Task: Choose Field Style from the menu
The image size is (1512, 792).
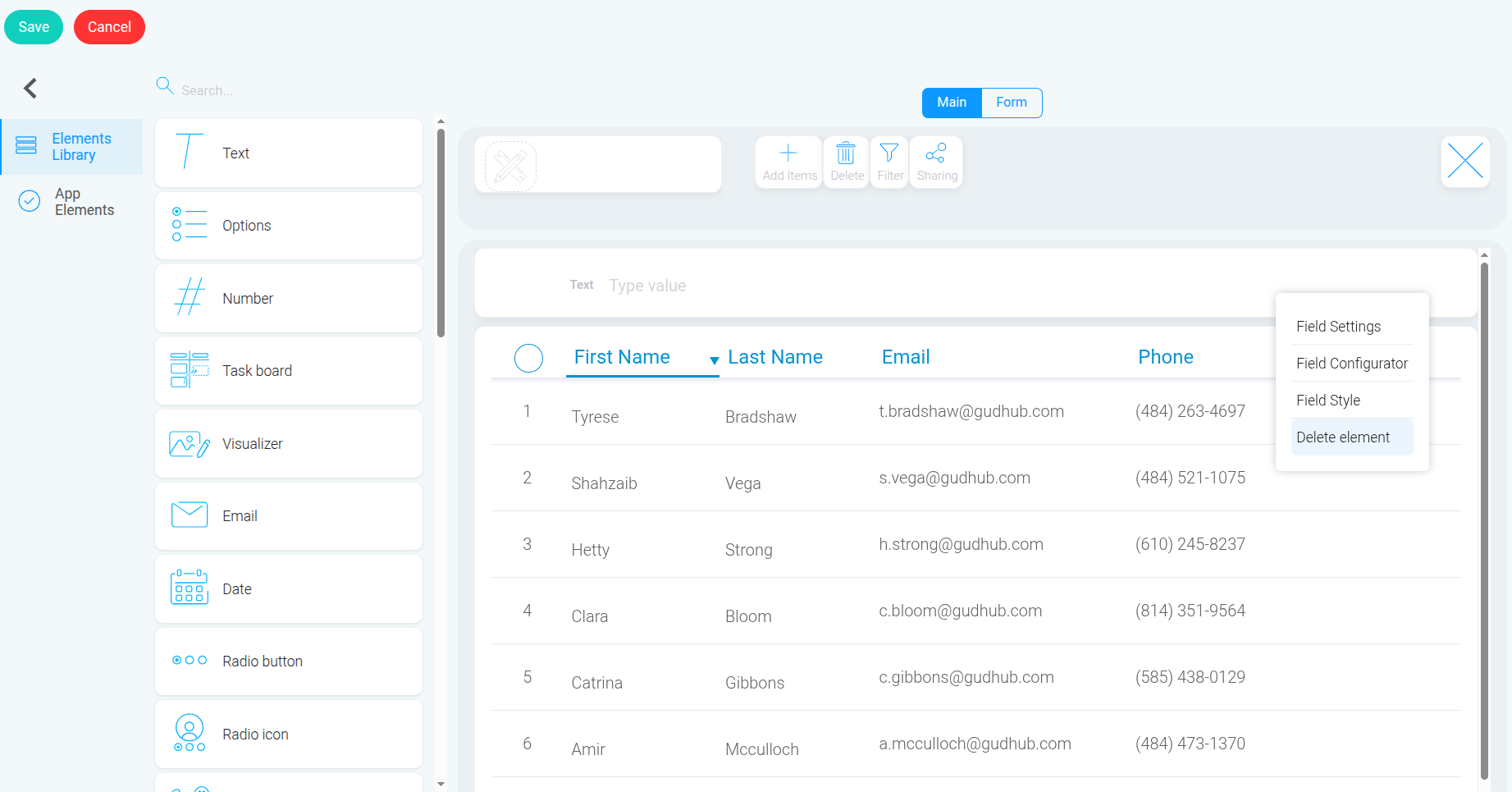Action: 1352,401
